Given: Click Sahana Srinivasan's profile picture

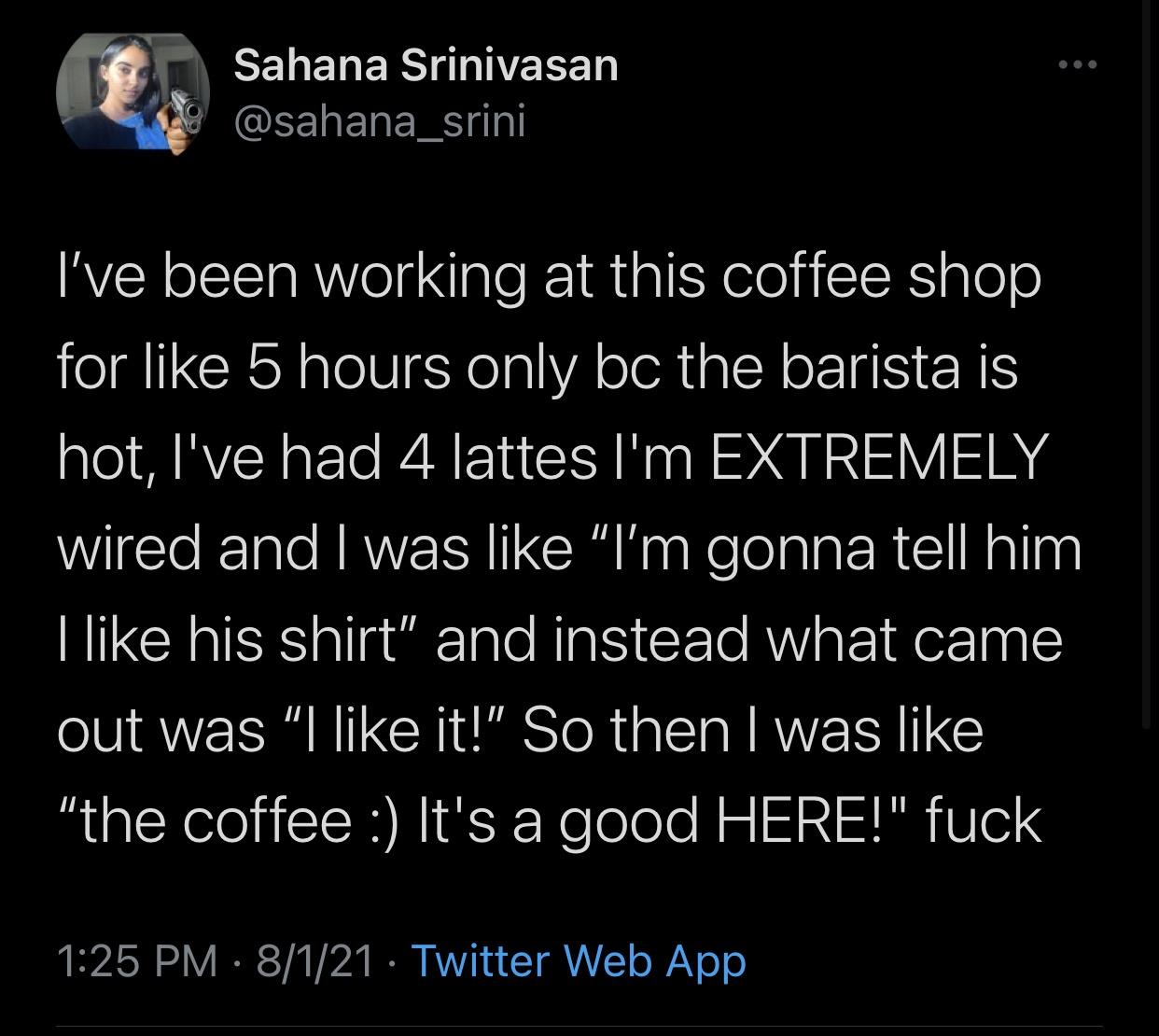Looking at the screenshot, I should coord(132,91).
